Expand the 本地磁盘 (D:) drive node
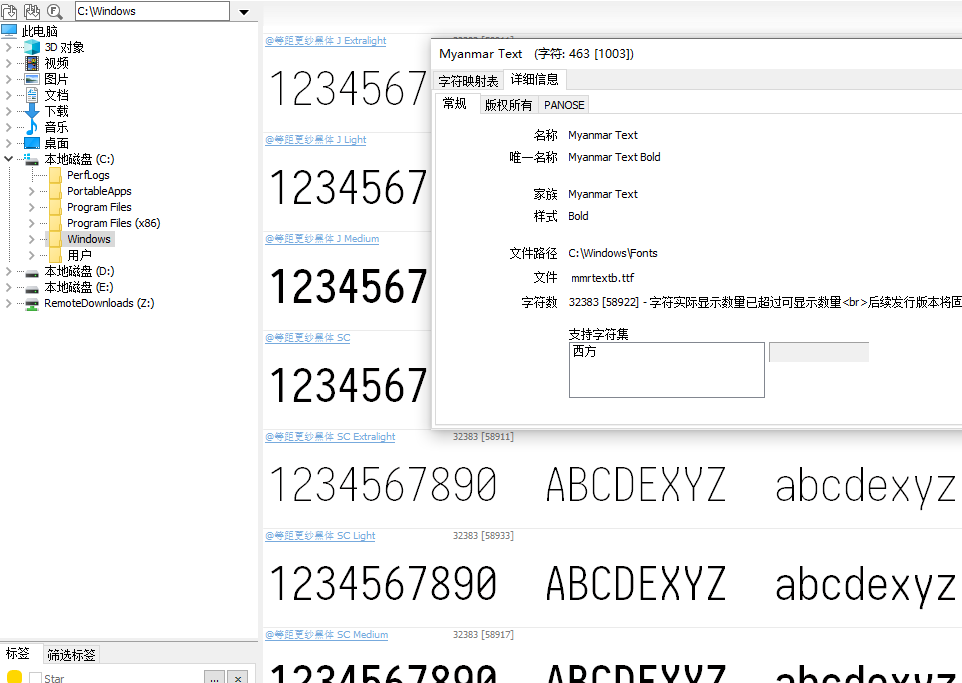This screenshot has height=683, width=962. (9, 271)
